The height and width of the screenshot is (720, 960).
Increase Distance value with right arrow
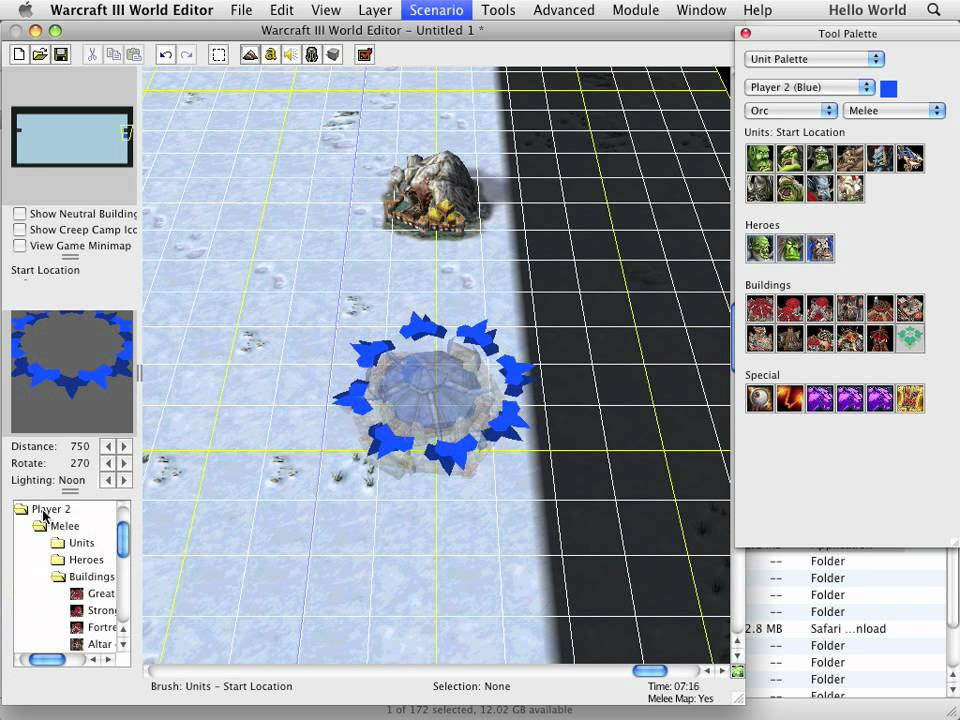coord(125,447)
